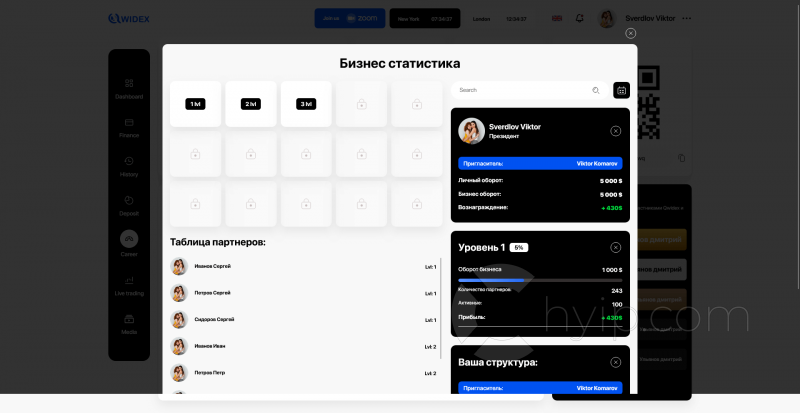The width and height of the screenshot is (800, 413).
Task: Click the 5% level badge
Action: (x=519, y=248)
